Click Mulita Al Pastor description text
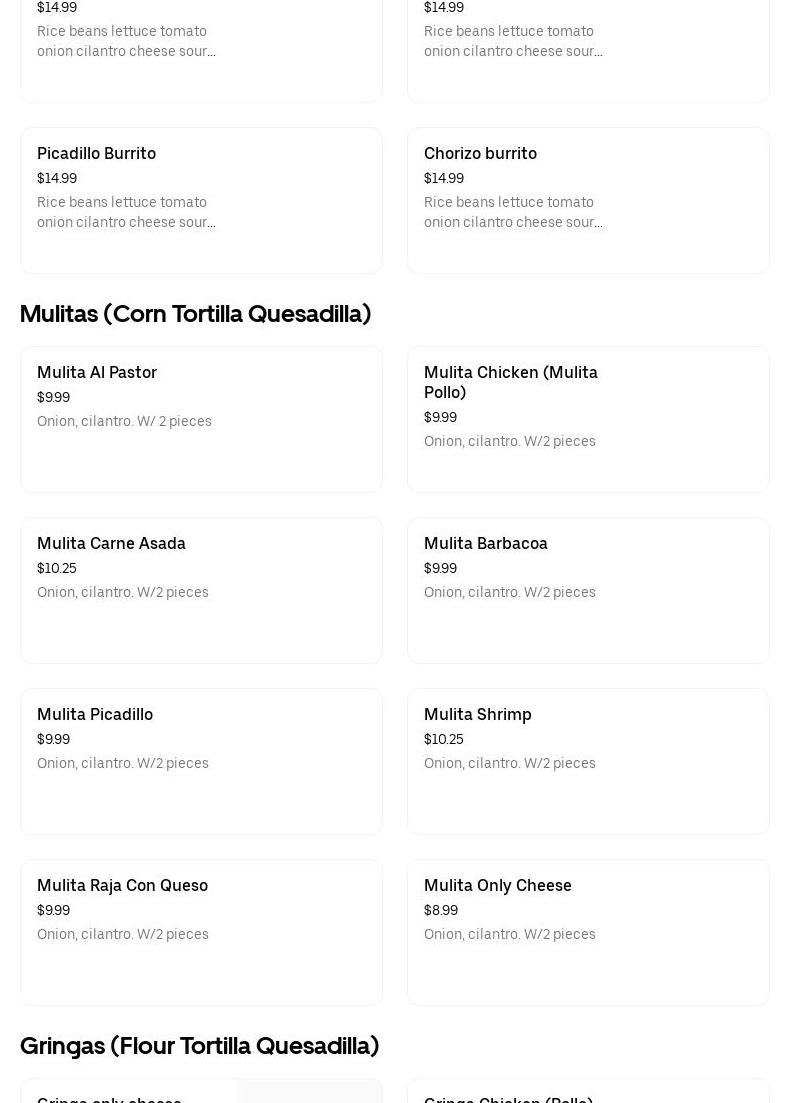804x1103 pixels. tap(124, 422)
